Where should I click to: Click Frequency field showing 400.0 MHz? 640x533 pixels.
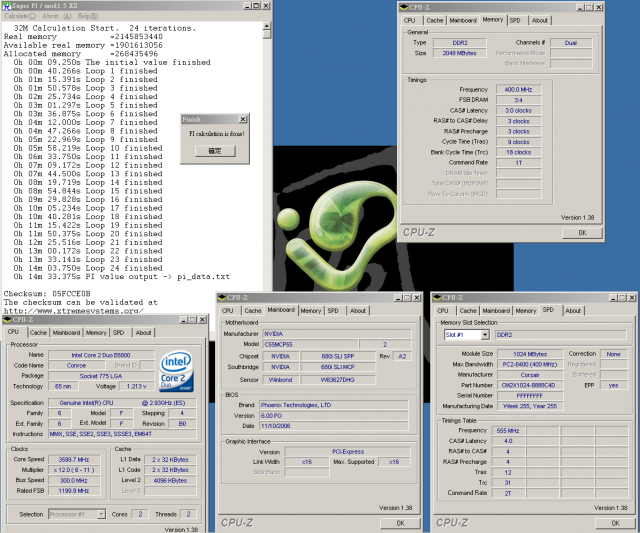[518, 90]
